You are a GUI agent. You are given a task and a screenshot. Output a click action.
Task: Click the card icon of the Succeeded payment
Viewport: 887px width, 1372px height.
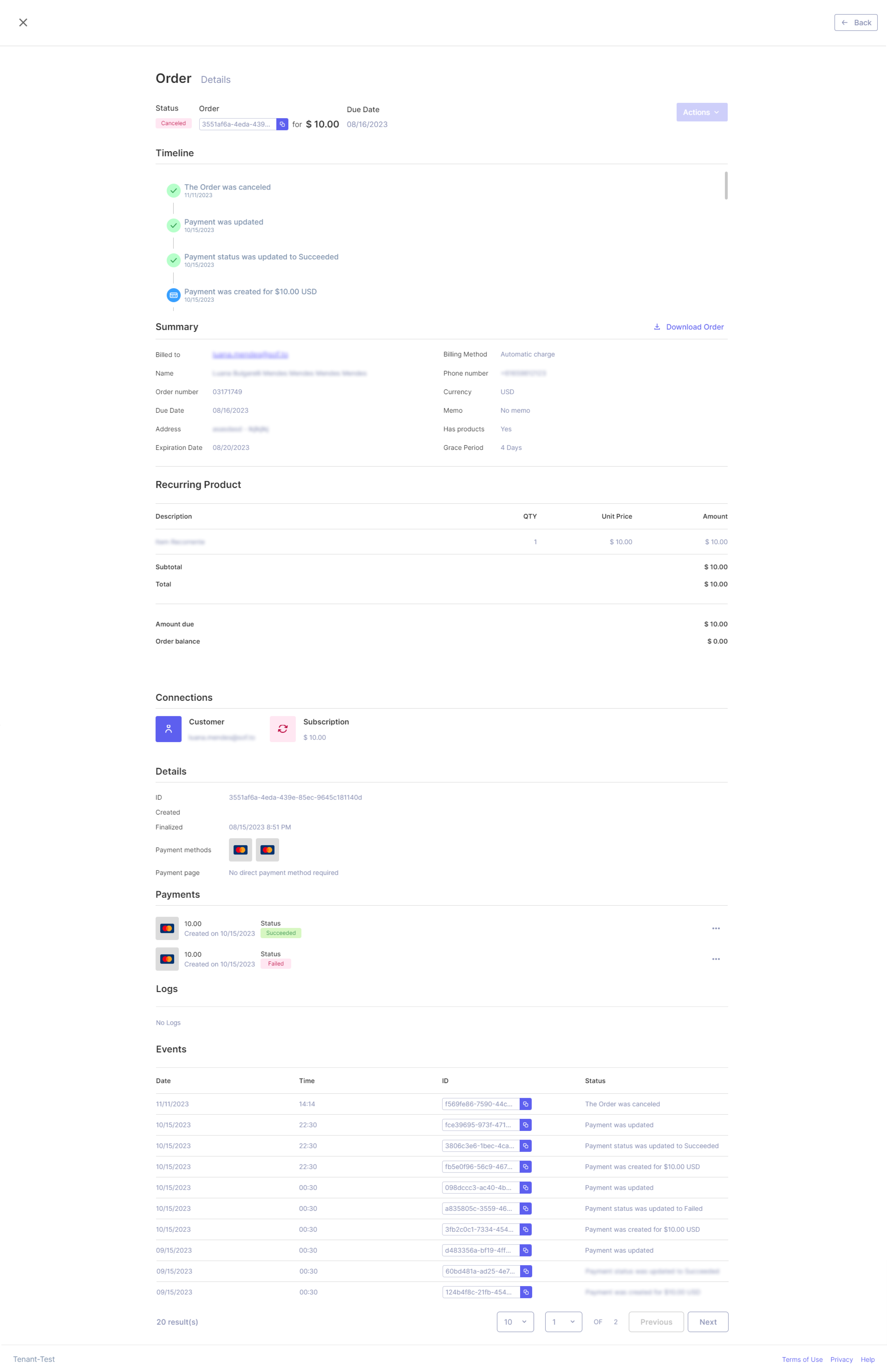167,928
